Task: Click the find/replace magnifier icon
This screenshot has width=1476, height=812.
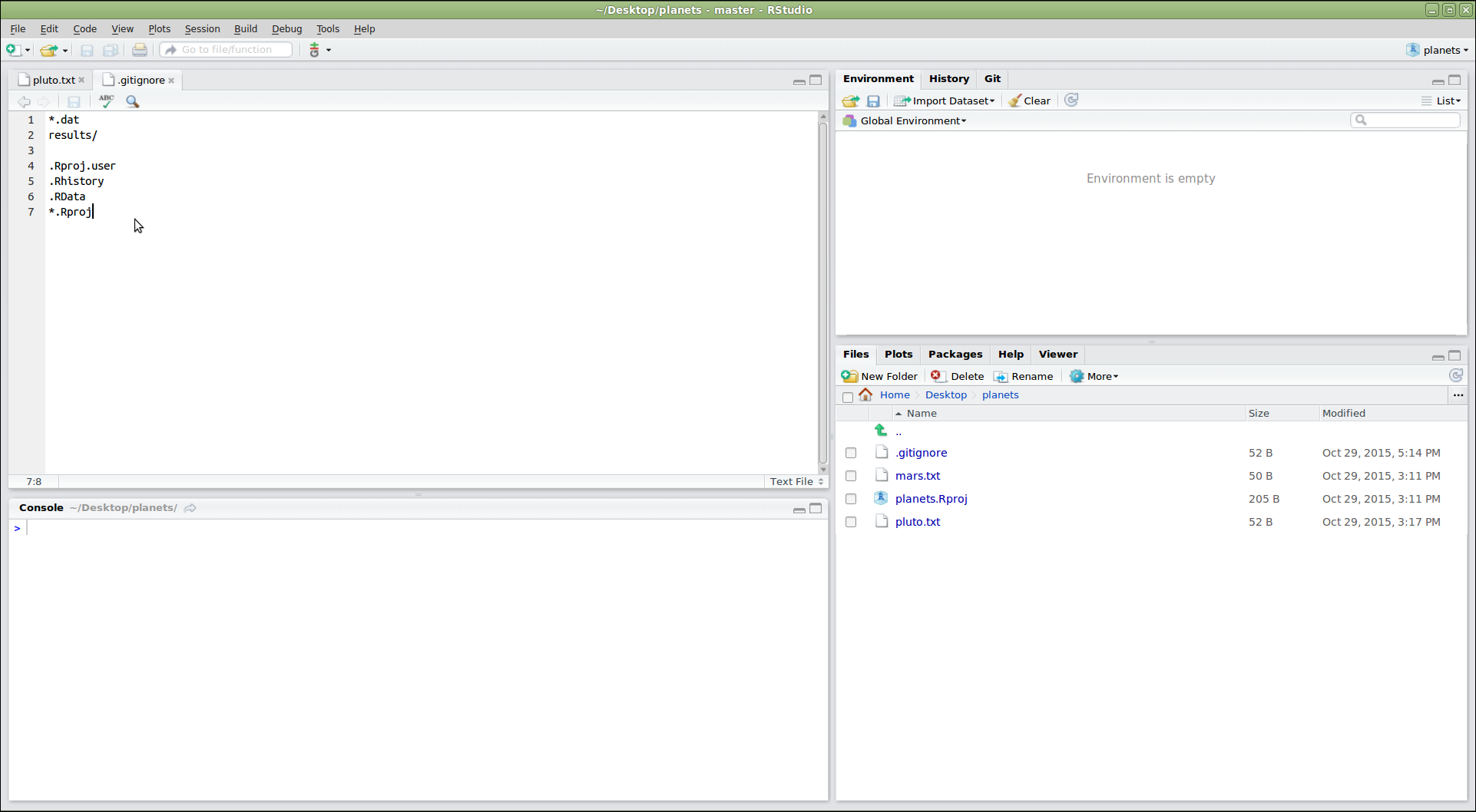Action: tap(133, 101)
